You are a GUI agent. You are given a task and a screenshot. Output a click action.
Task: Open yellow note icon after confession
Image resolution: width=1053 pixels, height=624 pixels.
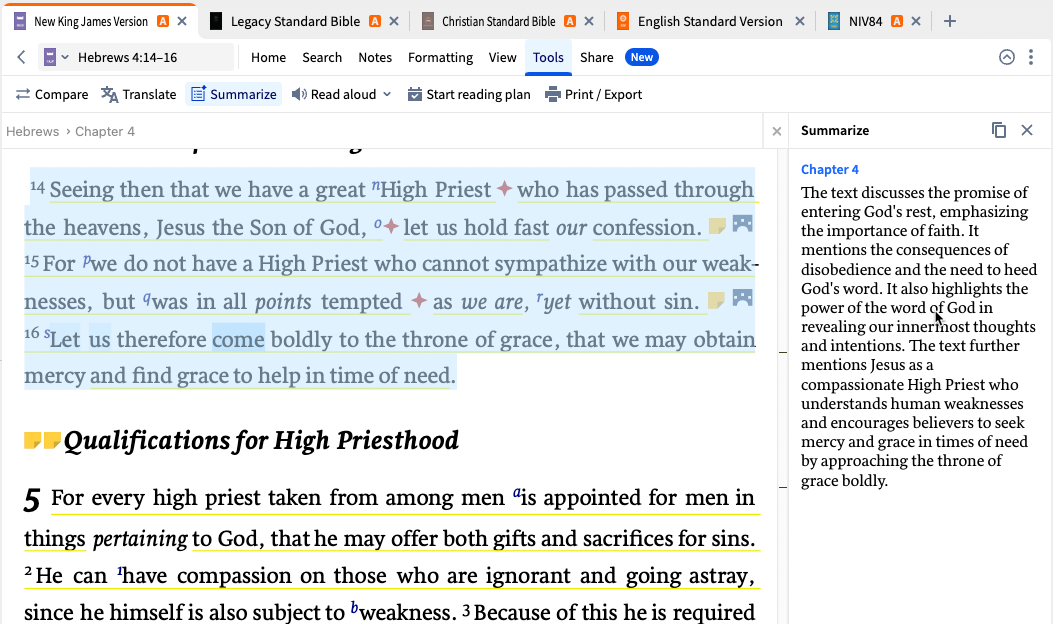pos(717,226)
